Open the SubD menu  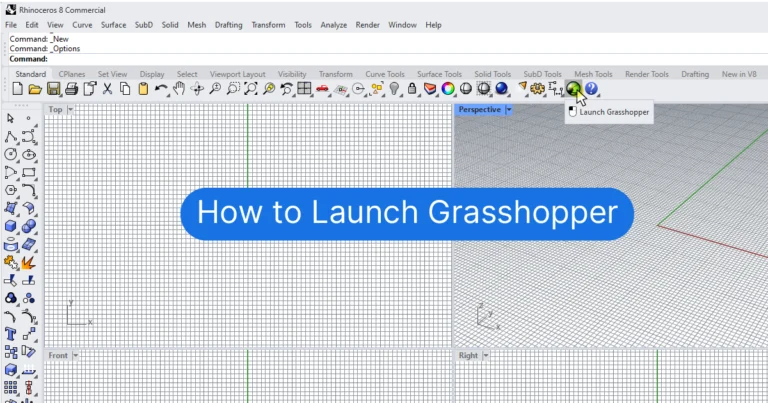[144, 25]
